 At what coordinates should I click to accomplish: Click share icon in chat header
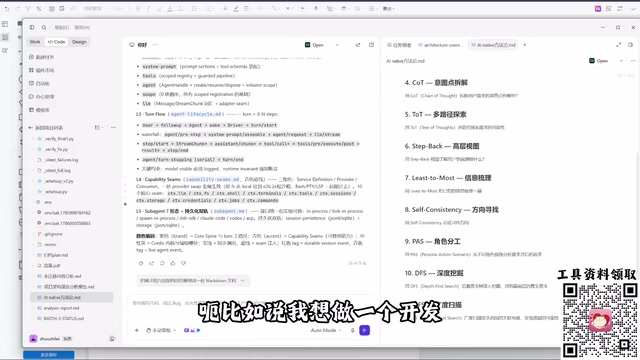[x=358, y=45]
